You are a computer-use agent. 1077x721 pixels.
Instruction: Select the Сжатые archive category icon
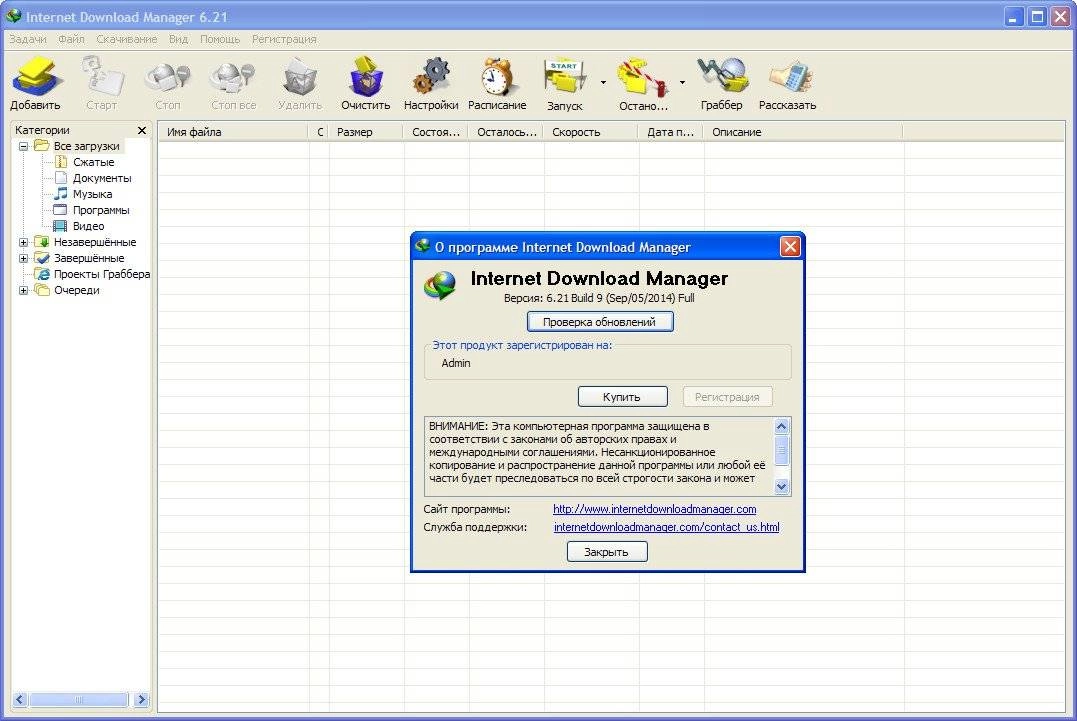point(61,162)
